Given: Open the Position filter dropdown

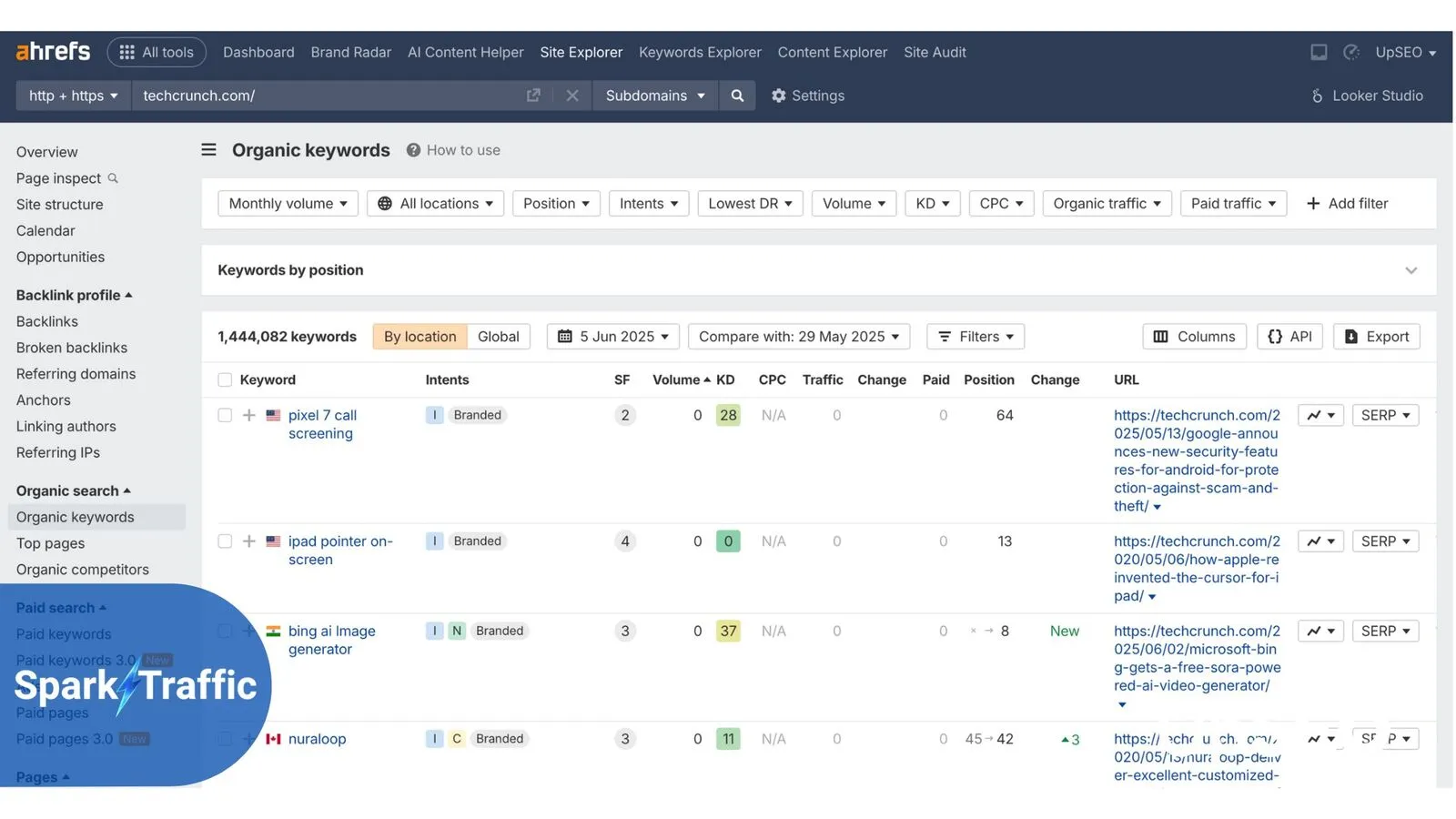Looking at the screenshot, I should tap(556, 204).
